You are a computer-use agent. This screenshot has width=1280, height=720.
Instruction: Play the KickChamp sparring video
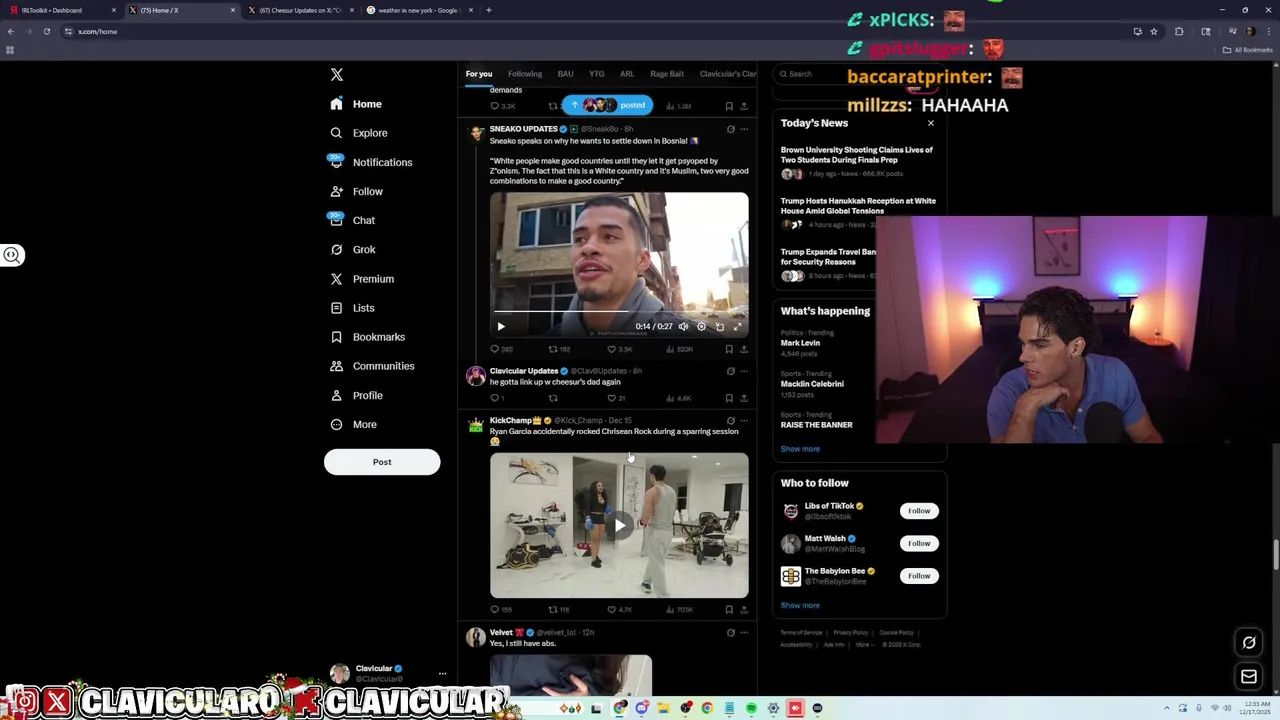click(x=619, y=525)
